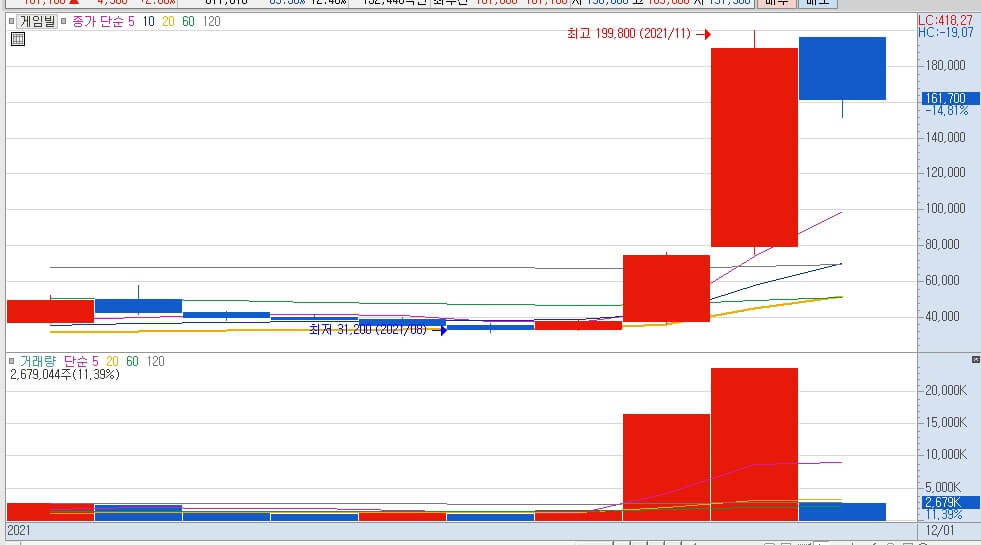
Task: Toggle the square marker before 거래량 label
Action: click(11, 361)
